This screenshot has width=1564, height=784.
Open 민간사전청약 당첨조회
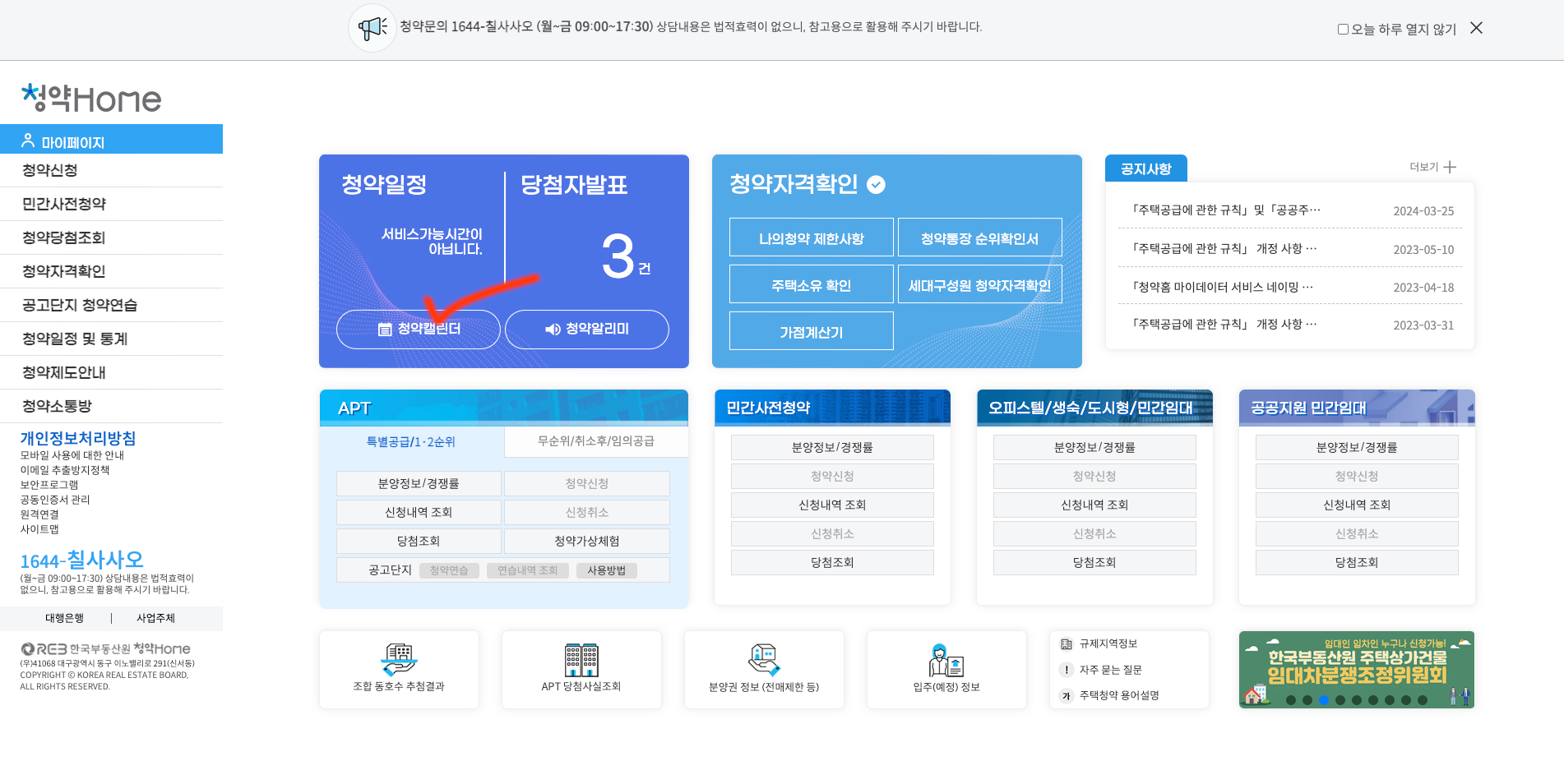[x=832, y=562]
